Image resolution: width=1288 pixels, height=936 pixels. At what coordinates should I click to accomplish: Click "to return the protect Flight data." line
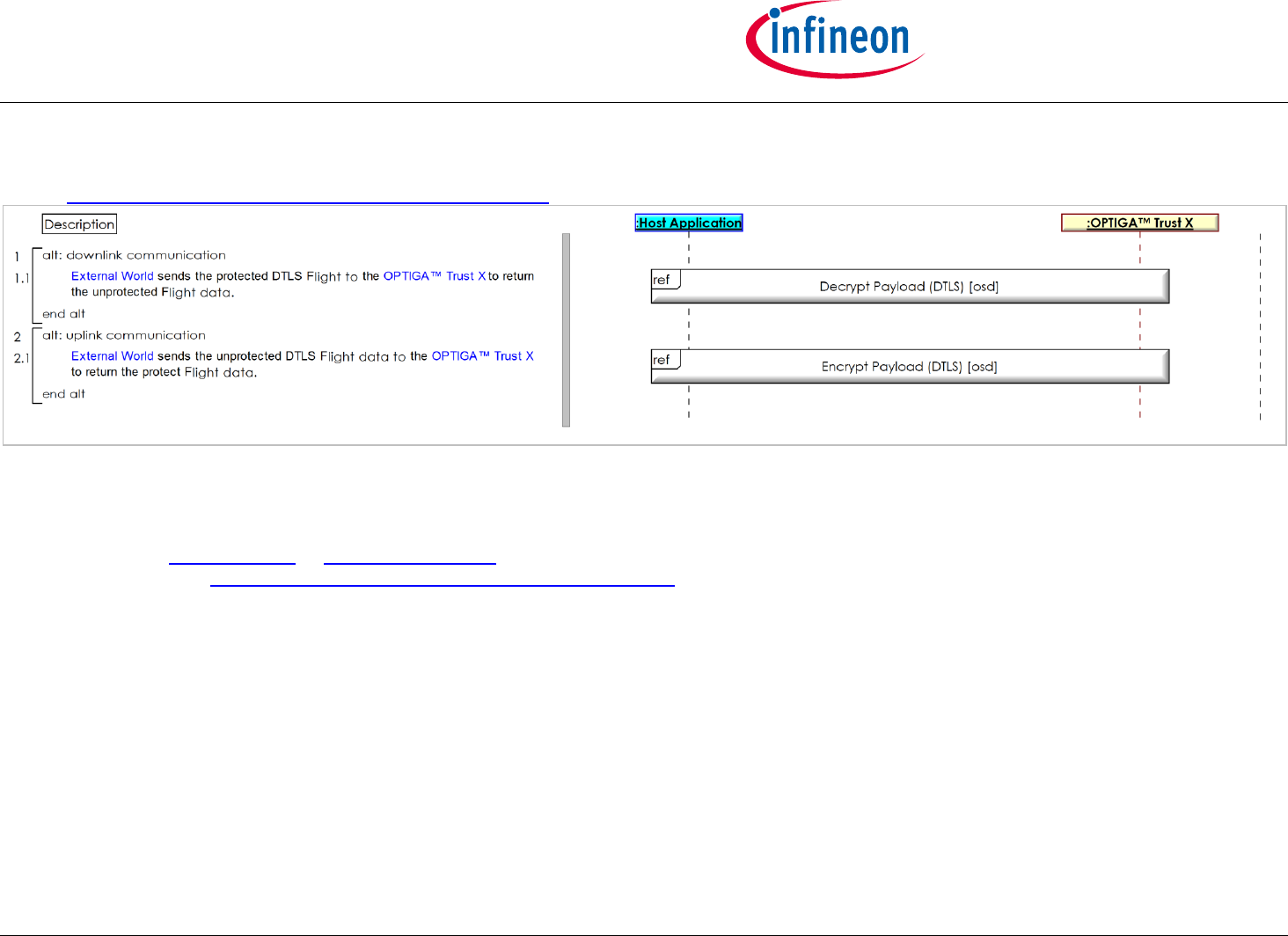(x=165, y=373)
